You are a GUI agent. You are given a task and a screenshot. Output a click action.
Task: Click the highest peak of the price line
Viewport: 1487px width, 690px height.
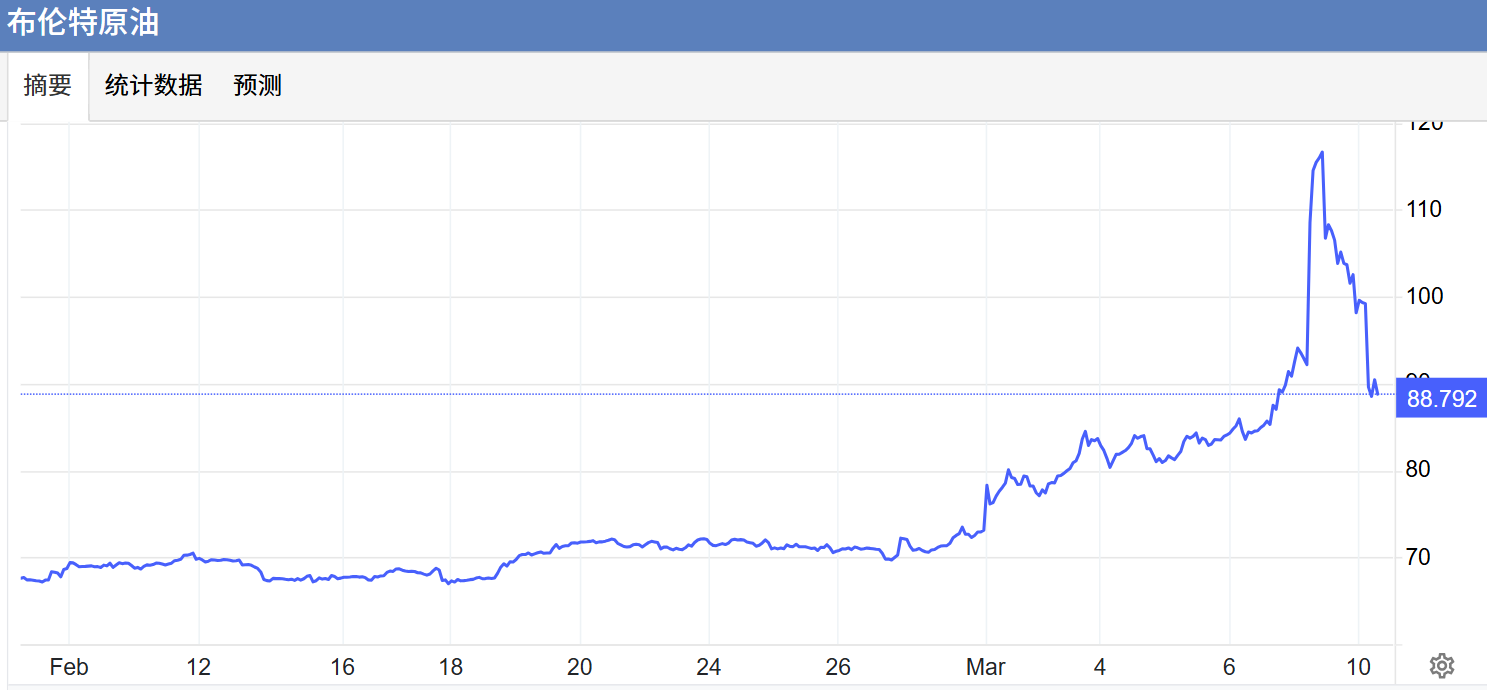pyautogui.click(x=1322, y=153)
